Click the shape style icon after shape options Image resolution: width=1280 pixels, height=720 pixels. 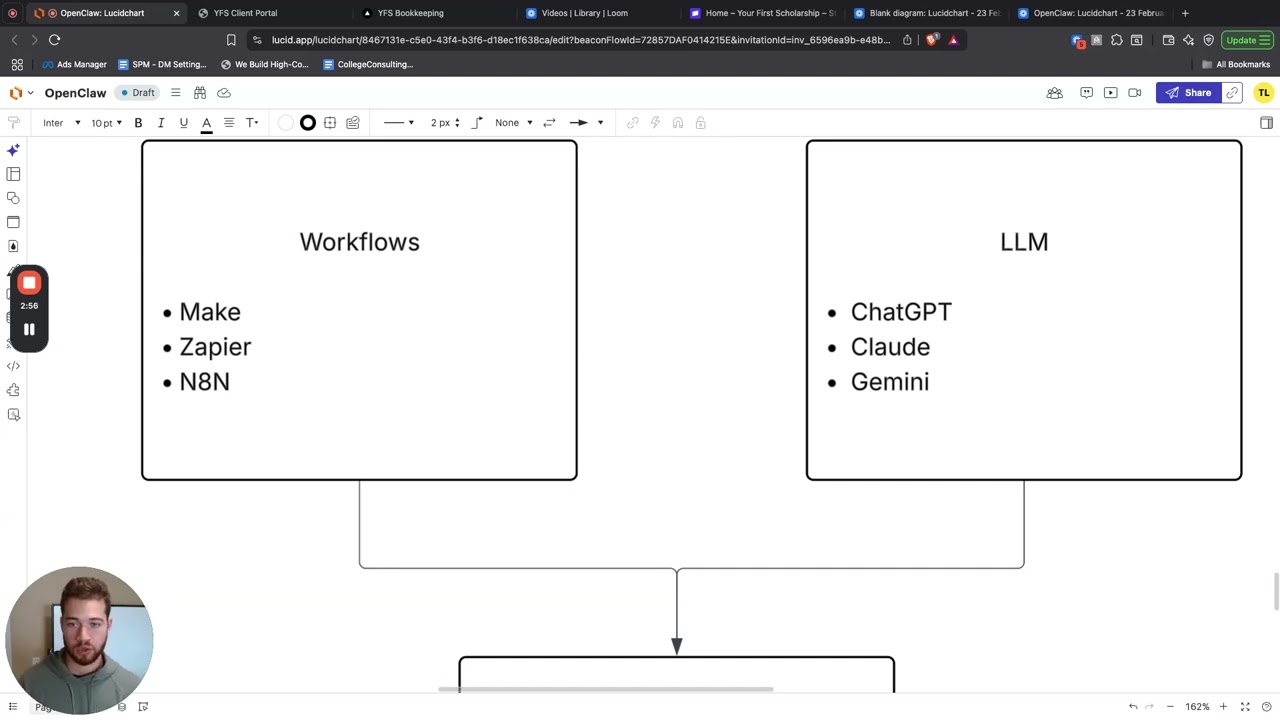point(353,123)
